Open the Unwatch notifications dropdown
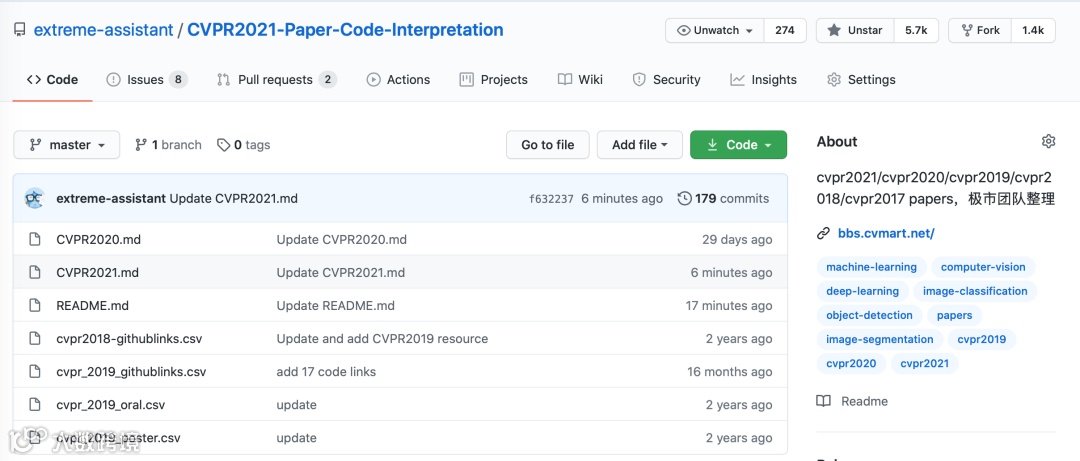Viewport: 1080px width, 461px height. (x=715, y=30)
